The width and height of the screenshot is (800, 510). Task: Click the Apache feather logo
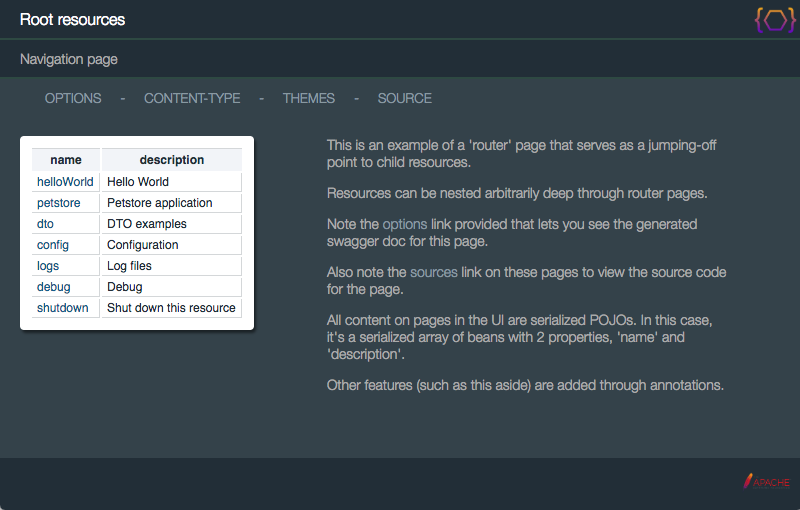click(766, 481)
